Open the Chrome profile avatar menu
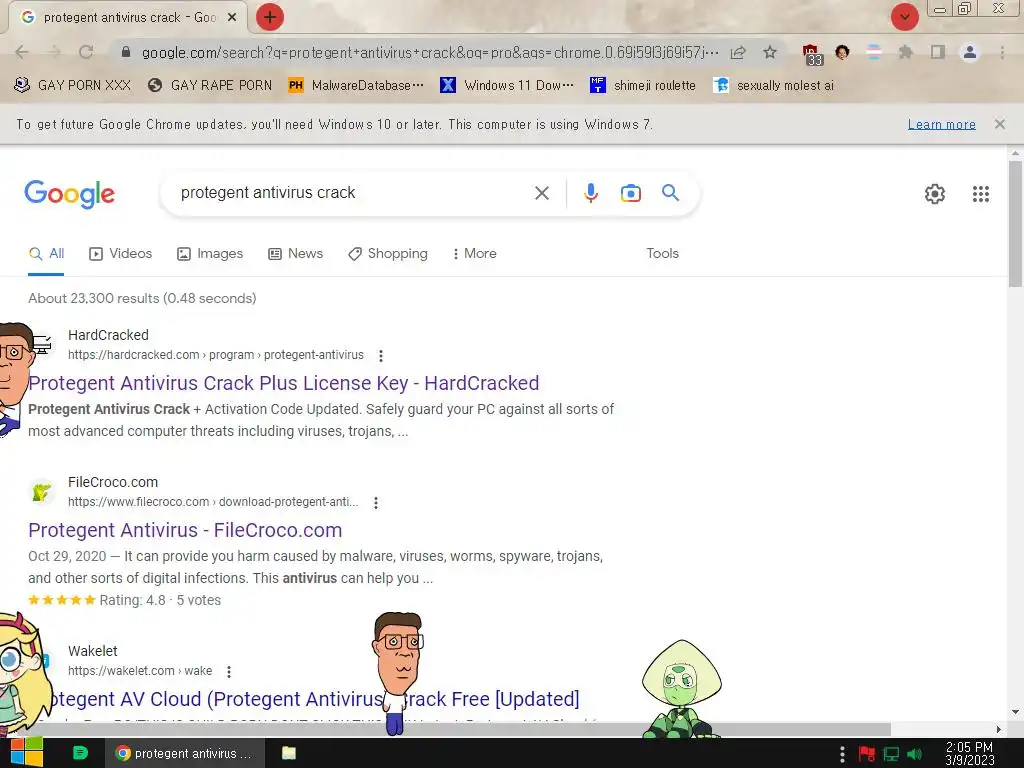 tap(970, 52)
